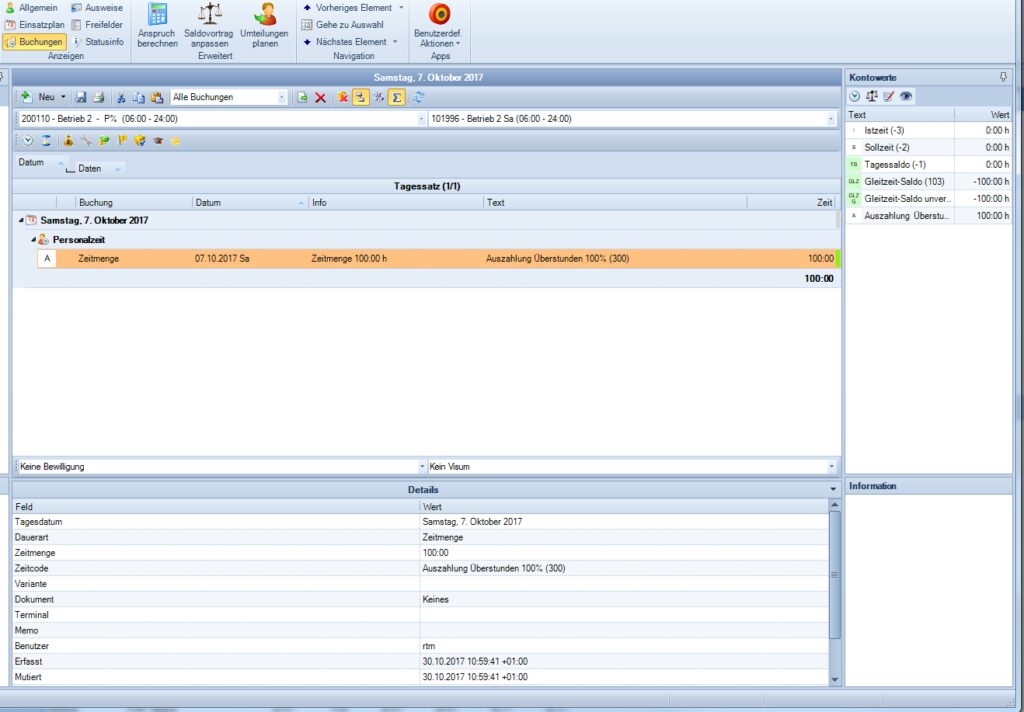
Task: Open Saldovortrag anpassen scales icon
Action: (x=210, y=14)
